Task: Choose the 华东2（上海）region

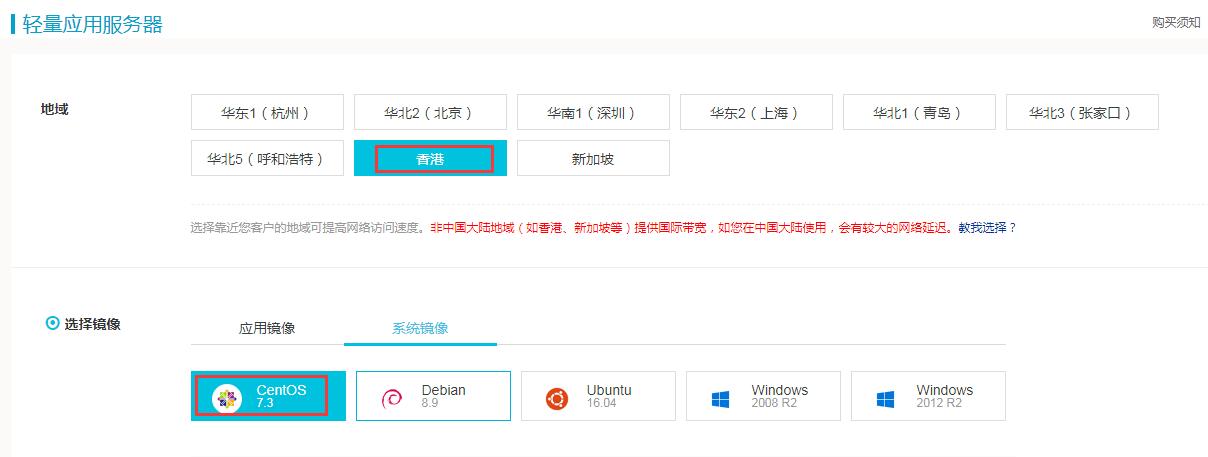Action: click(756, 113)
